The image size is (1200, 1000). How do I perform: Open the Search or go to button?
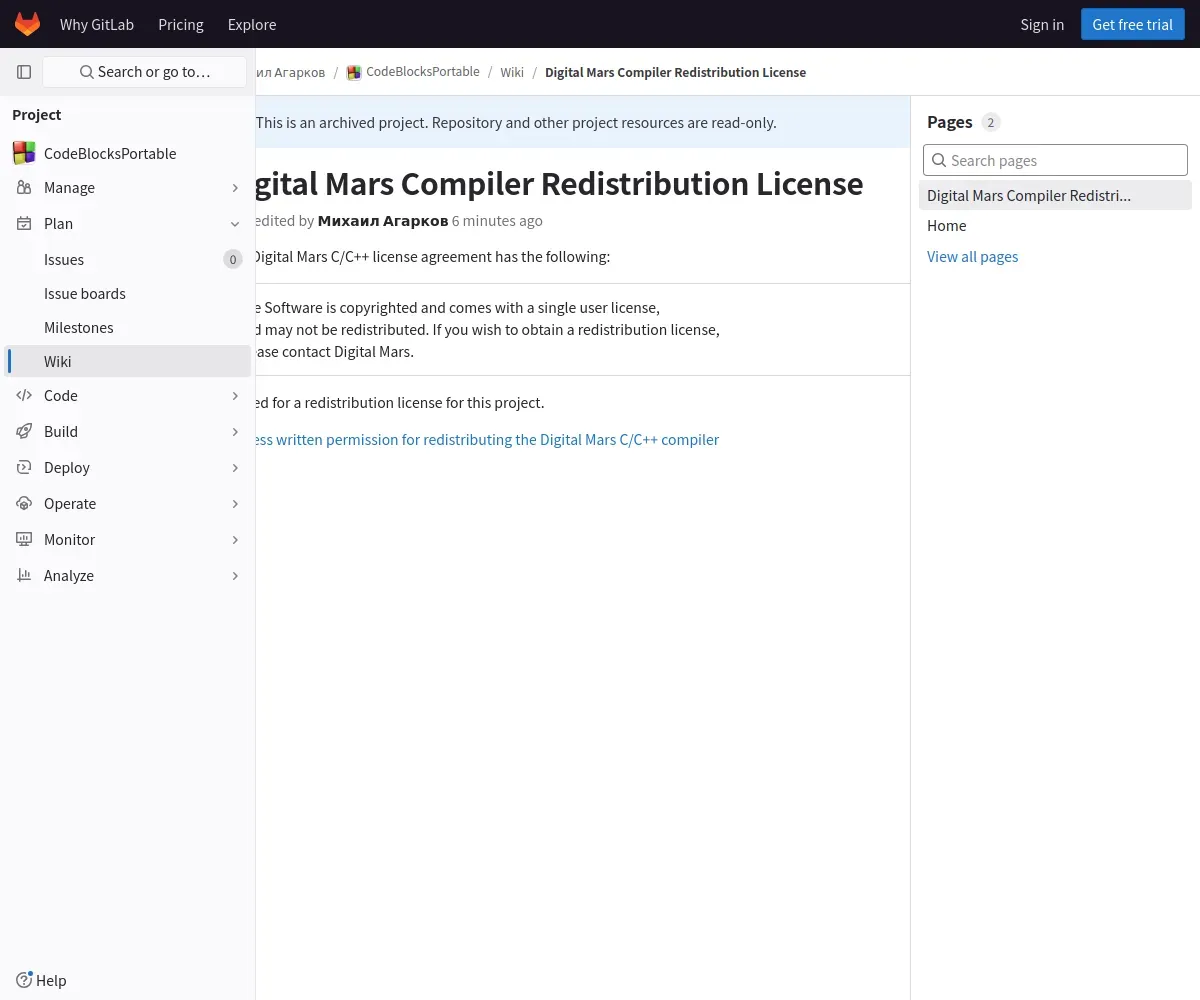[145, 72]
